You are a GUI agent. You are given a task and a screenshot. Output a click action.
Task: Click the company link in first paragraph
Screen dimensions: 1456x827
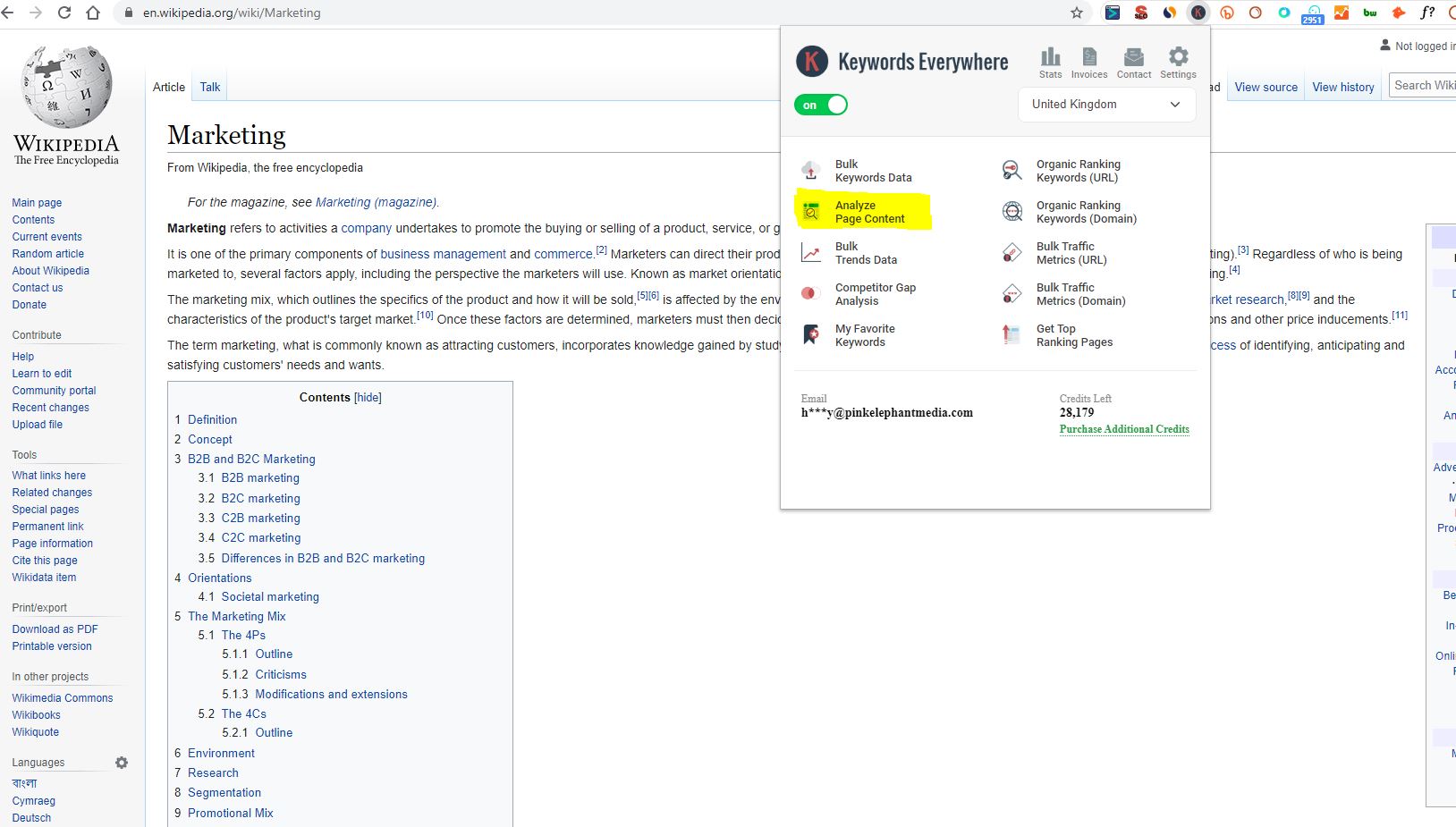pyautogui.click(x=367, y=228)
